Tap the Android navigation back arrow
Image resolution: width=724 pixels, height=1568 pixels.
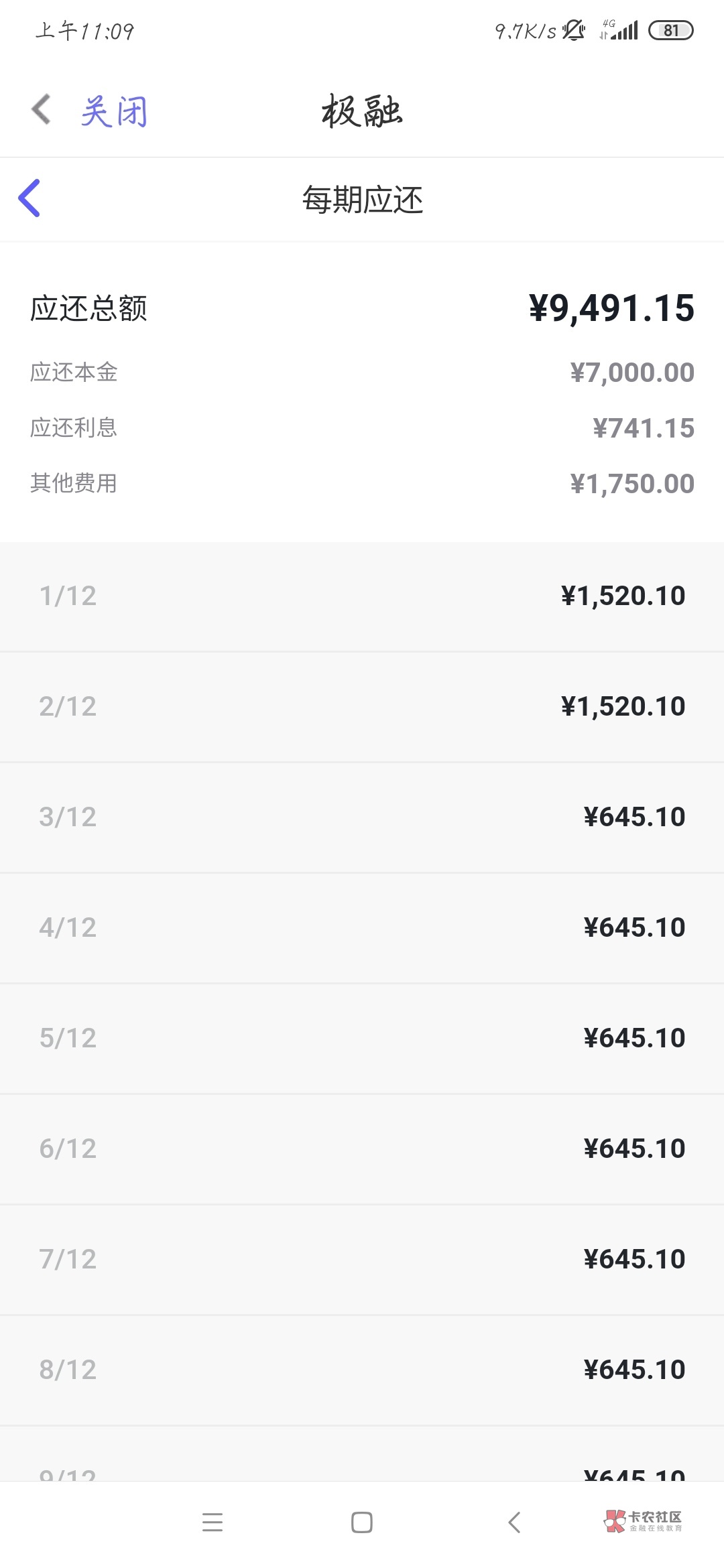click(514, 1522)
